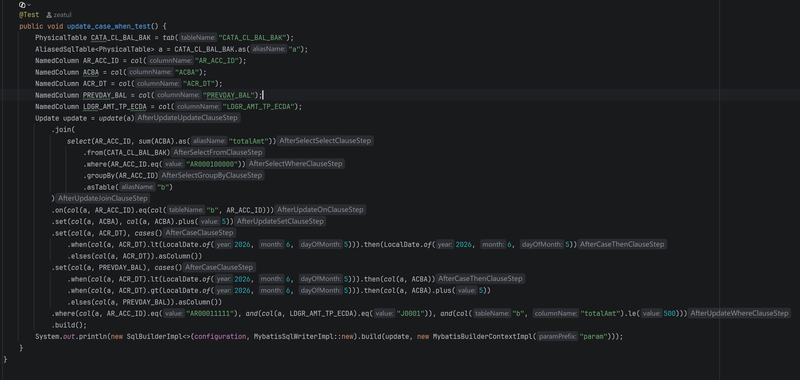The height and width of the screenshot is (380, 800).
Task: Click the AfterUpdateOnClauseStep inlay hint
Action: click(x=320, y=210)
